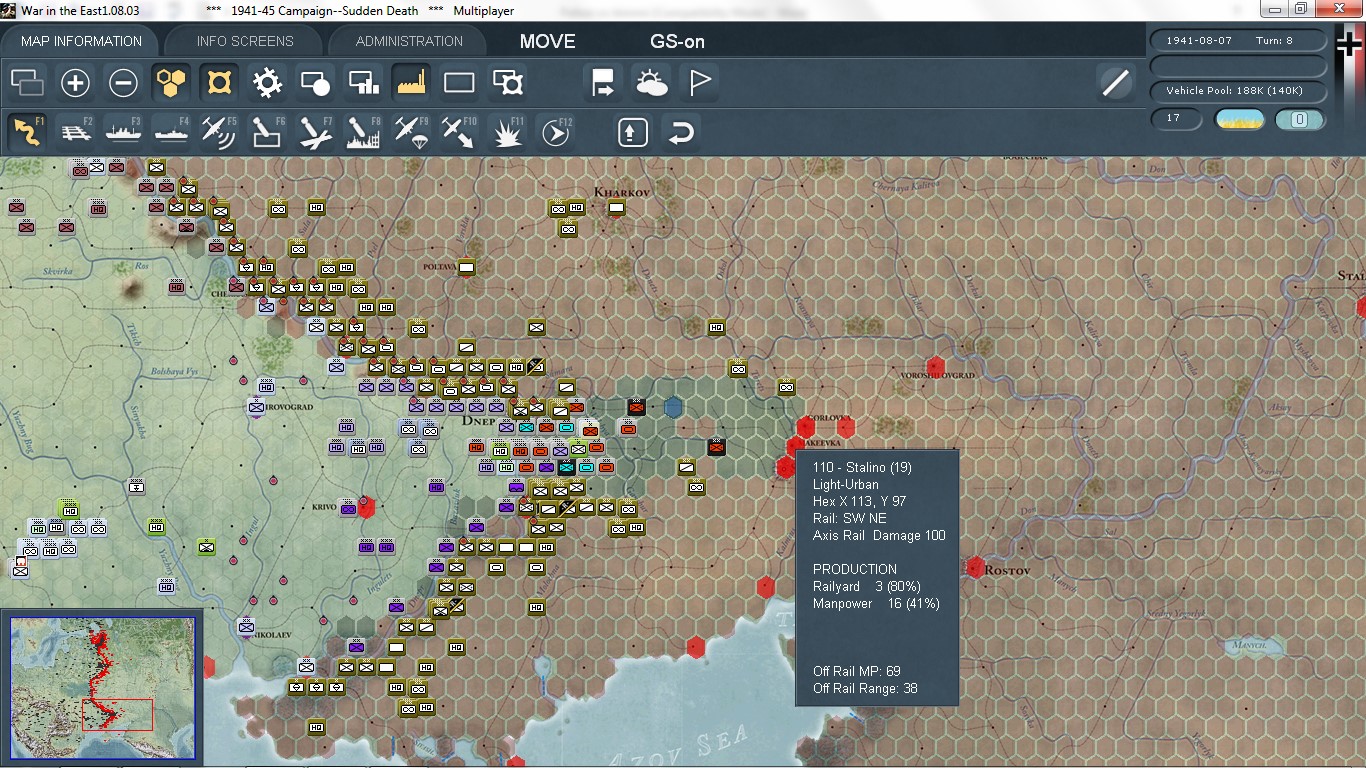
Task: Click tooltip line '110 - Stalino (19)'
Action: pyautogui.click(x=862, y=467)
